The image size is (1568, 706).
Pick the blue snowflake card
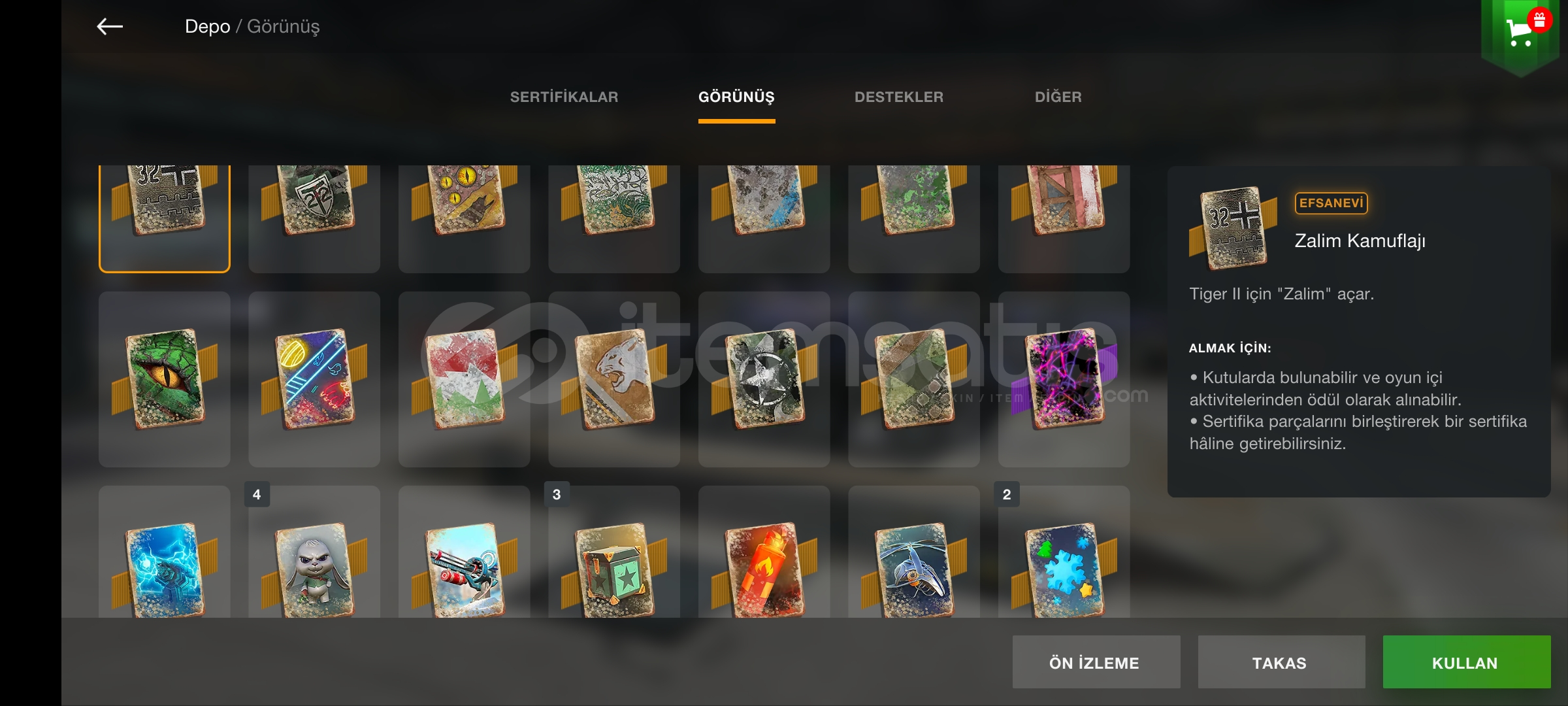pyautogui.click(x=1064, y=552)
